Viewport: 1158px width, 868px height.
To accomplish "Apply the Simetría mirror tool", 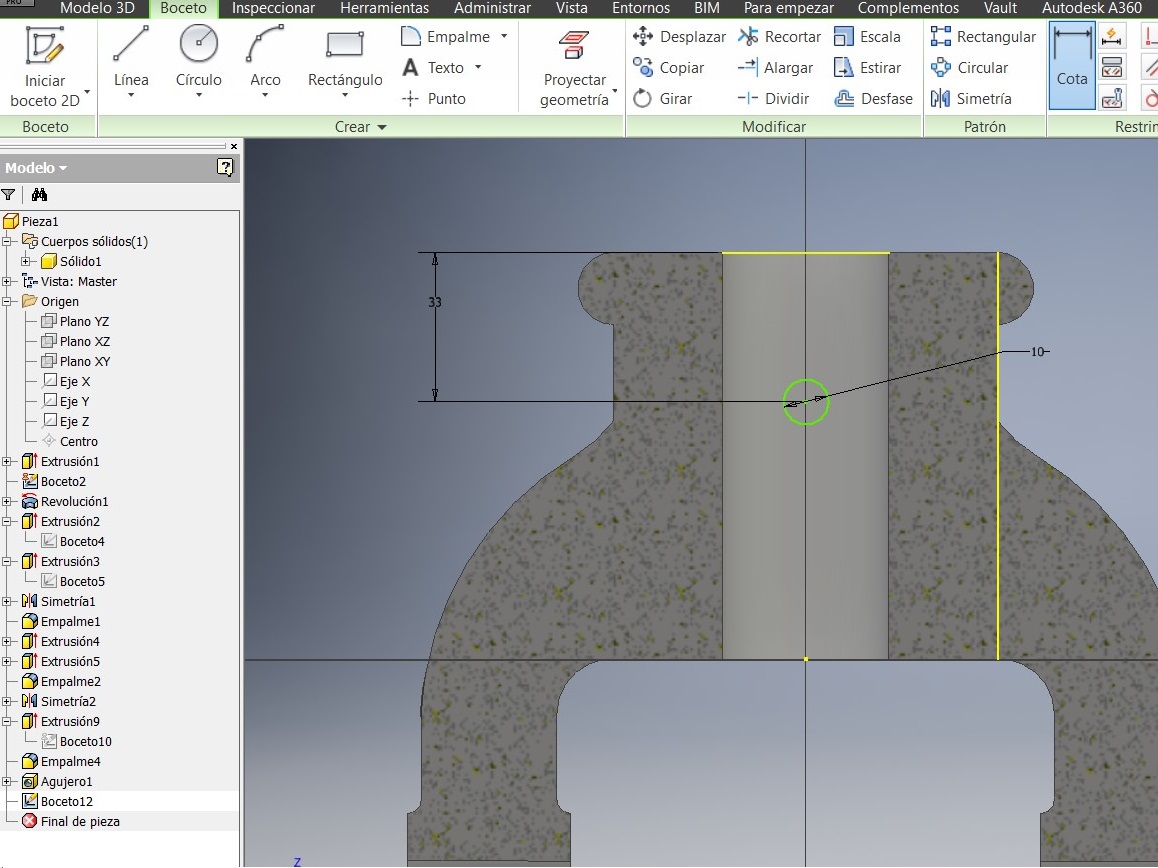I will pos(970,98).
